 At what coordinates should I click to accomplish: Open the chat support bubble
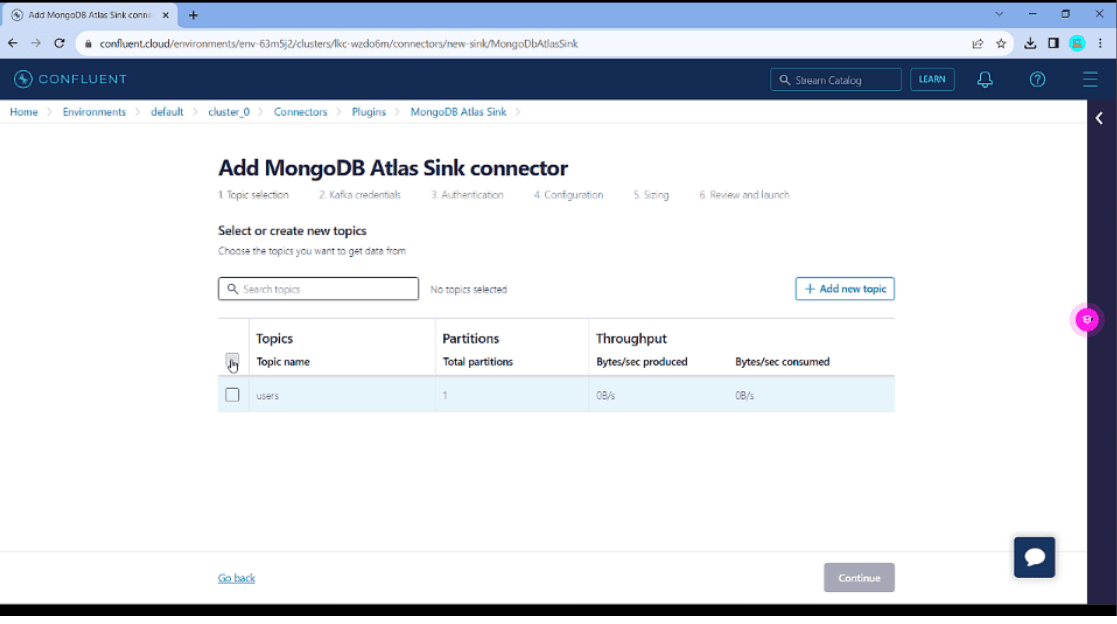coord(1034,557)
